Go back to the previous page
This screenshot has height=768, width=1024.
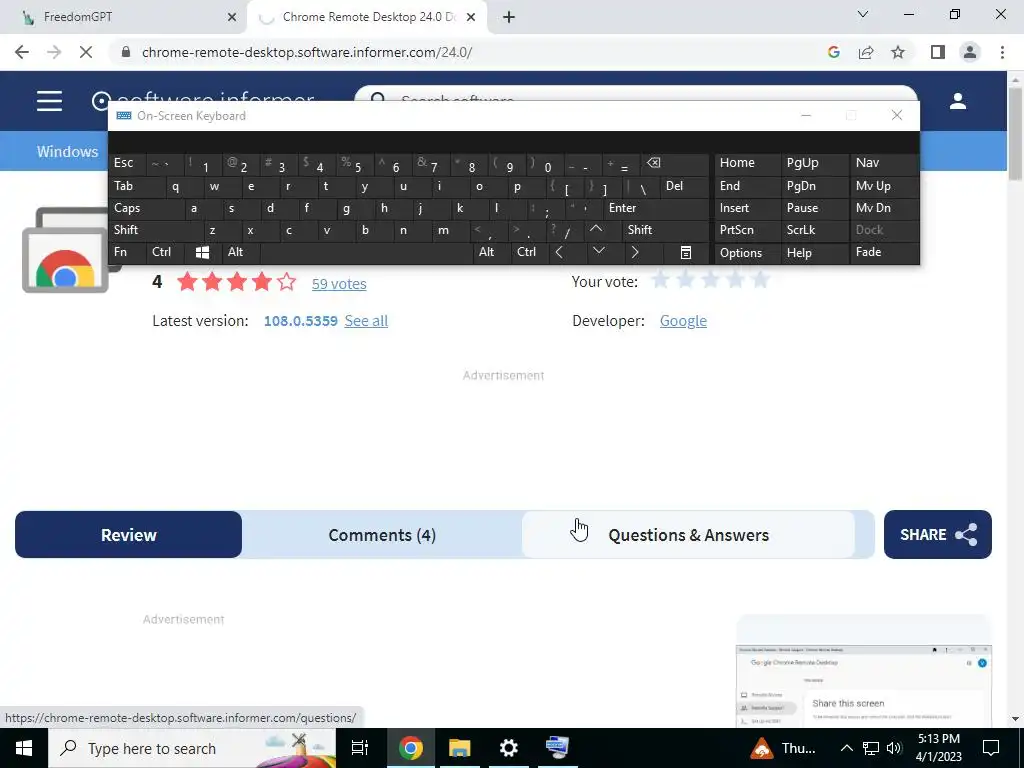point(22,52)
